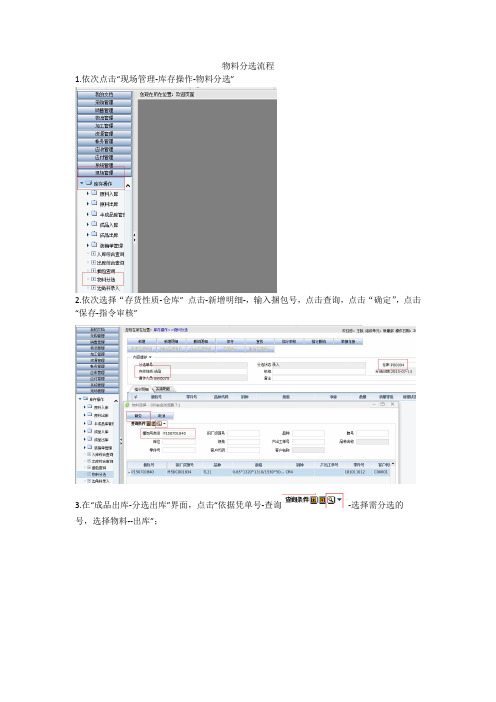
Task: Select 边角料录入 tree item in first screenshot
Action: pyautogui.click(x=108, y=288)
